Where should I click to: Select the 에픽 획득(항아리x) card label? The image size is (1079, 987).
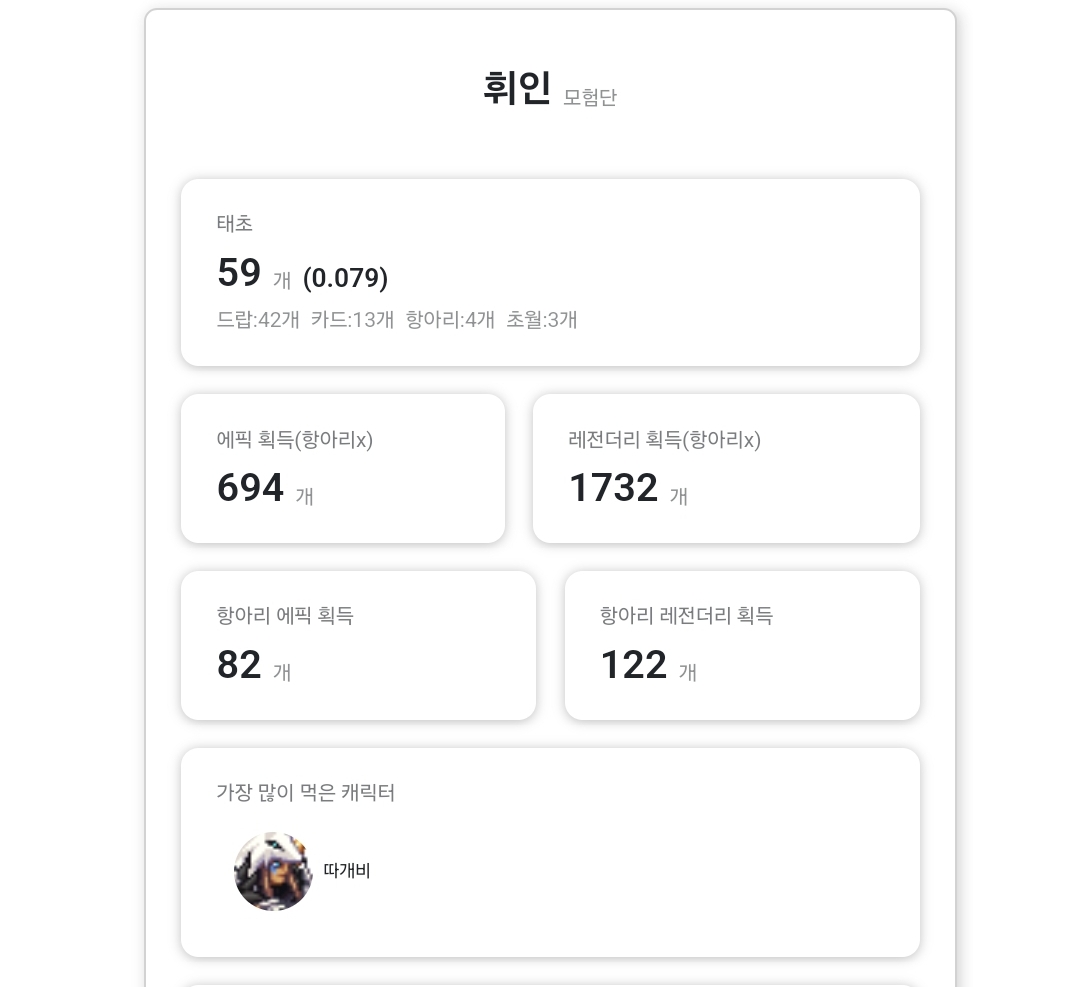pyautogui.click(x=295, y=440)
